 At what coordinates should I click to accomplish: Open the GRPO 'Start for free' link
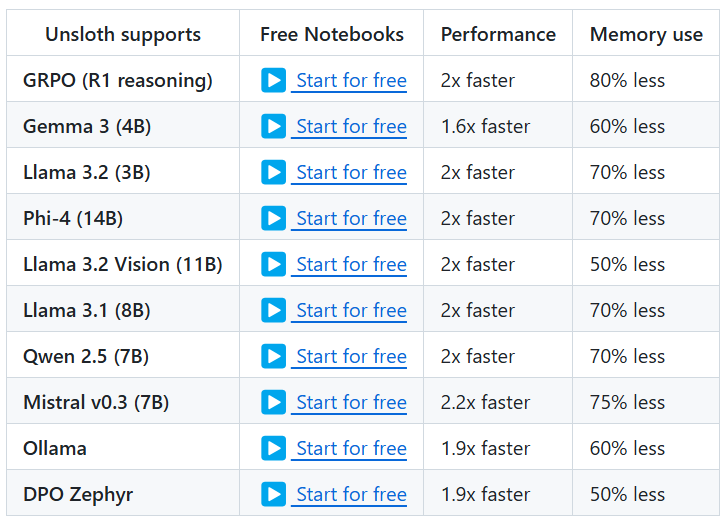[x=351, y=81]
